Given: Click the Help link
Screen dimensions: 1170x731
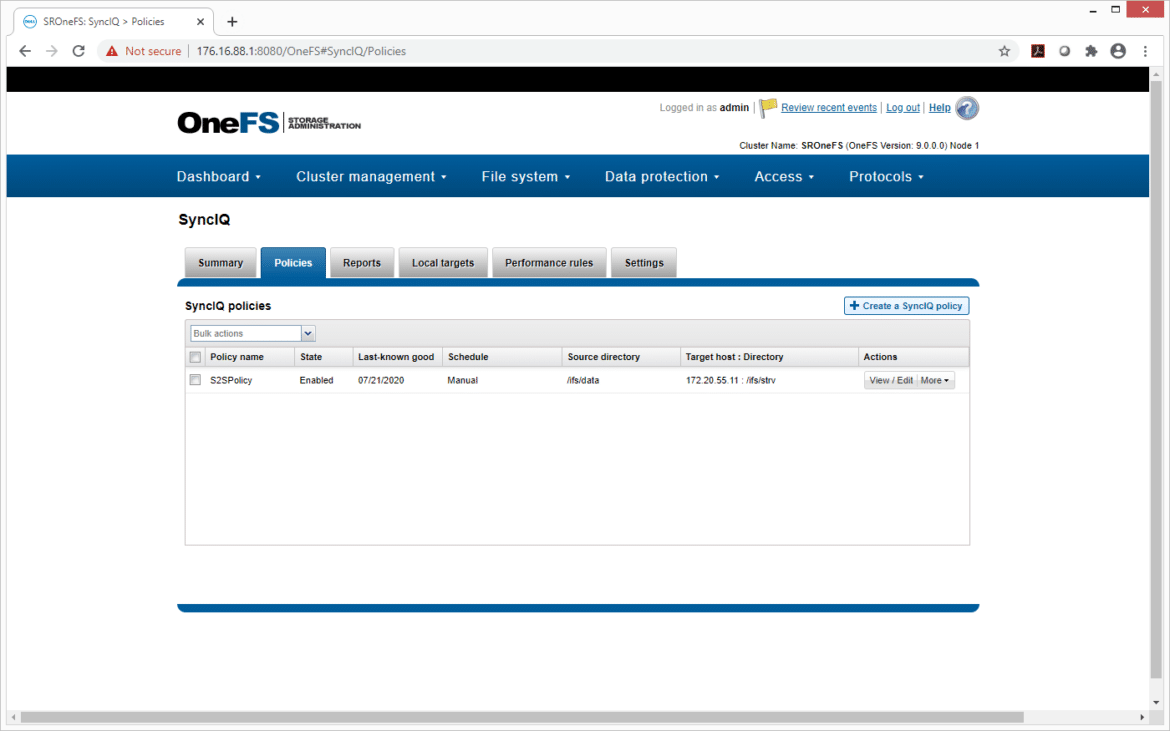Looking at the screenshot, I should pyautogui.click(x=939, y=107).
